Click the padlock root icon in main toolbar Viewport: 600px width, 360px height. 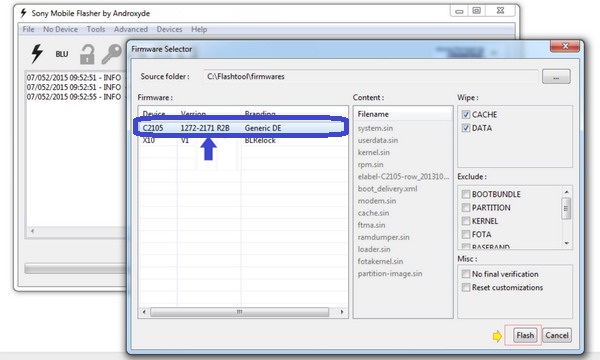click(87, 54)
